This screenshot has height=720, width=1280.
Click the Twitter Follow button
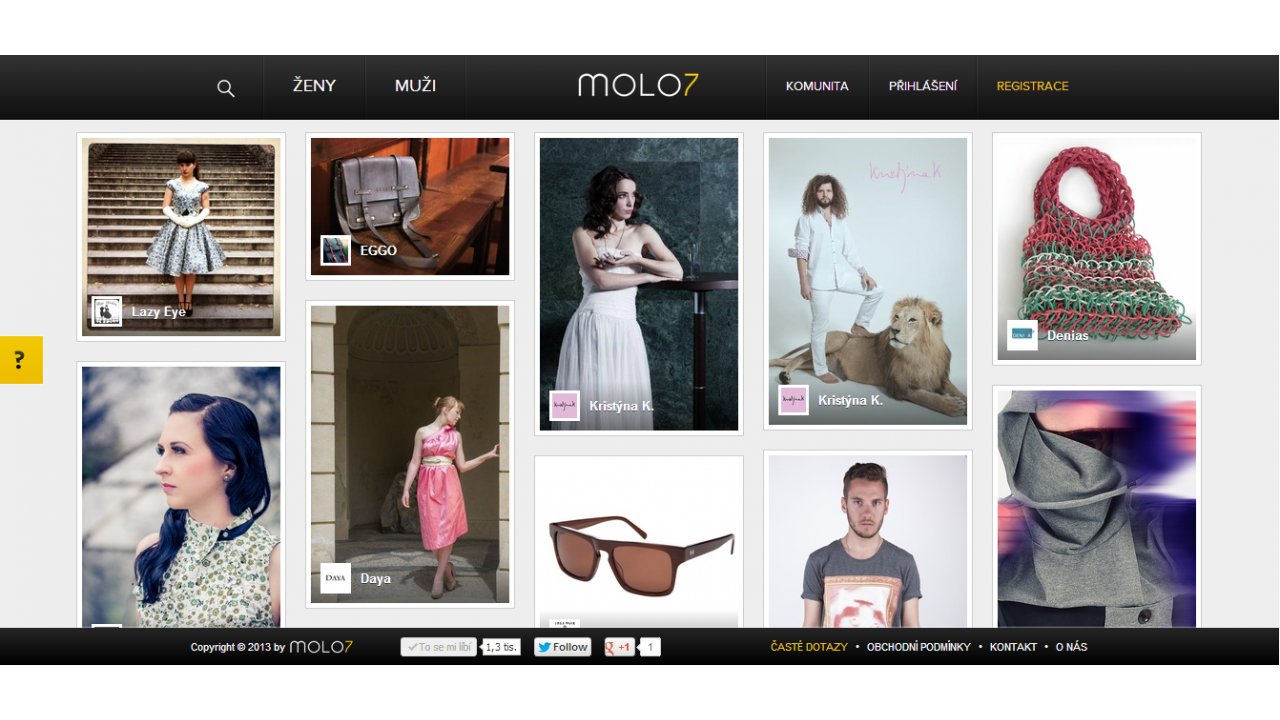click(562, 647)
